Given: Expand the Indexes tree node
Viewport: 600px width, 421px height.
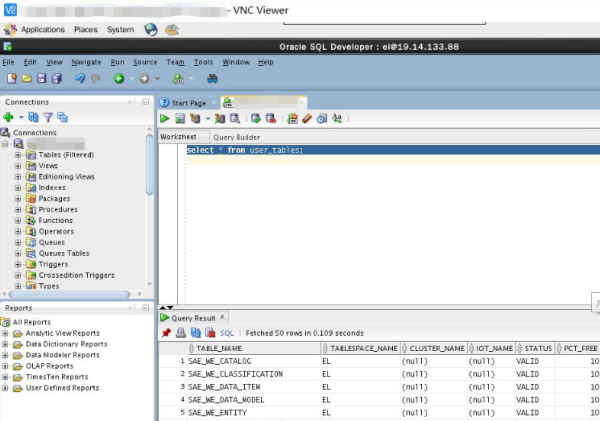Looking at the screenshot, I should tap(18, 188).
